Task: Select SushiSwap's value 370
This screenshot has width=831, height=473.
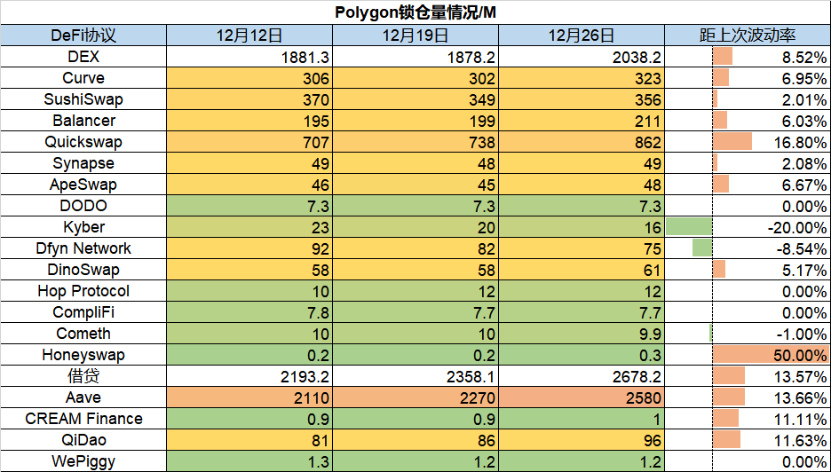Action: coord(249,99)
